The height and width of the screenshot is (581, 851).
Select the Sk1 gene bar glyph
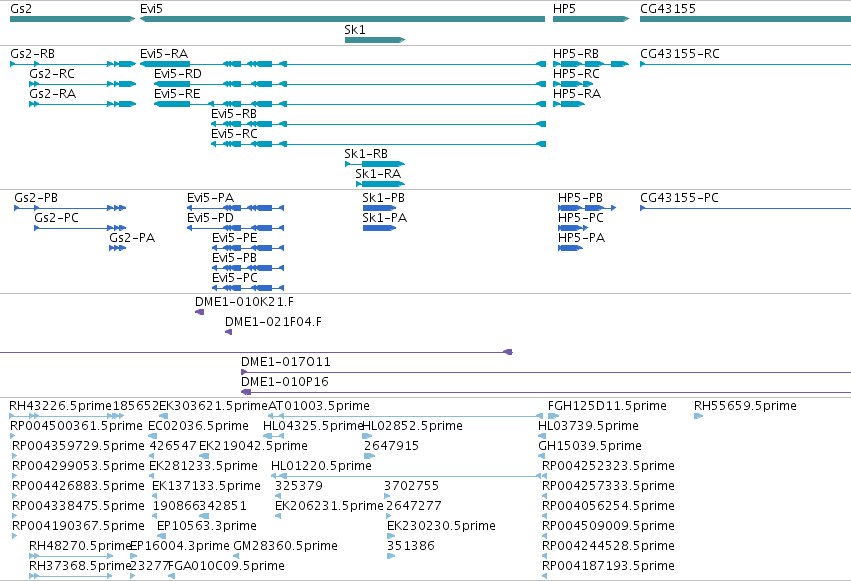[375, 40]
